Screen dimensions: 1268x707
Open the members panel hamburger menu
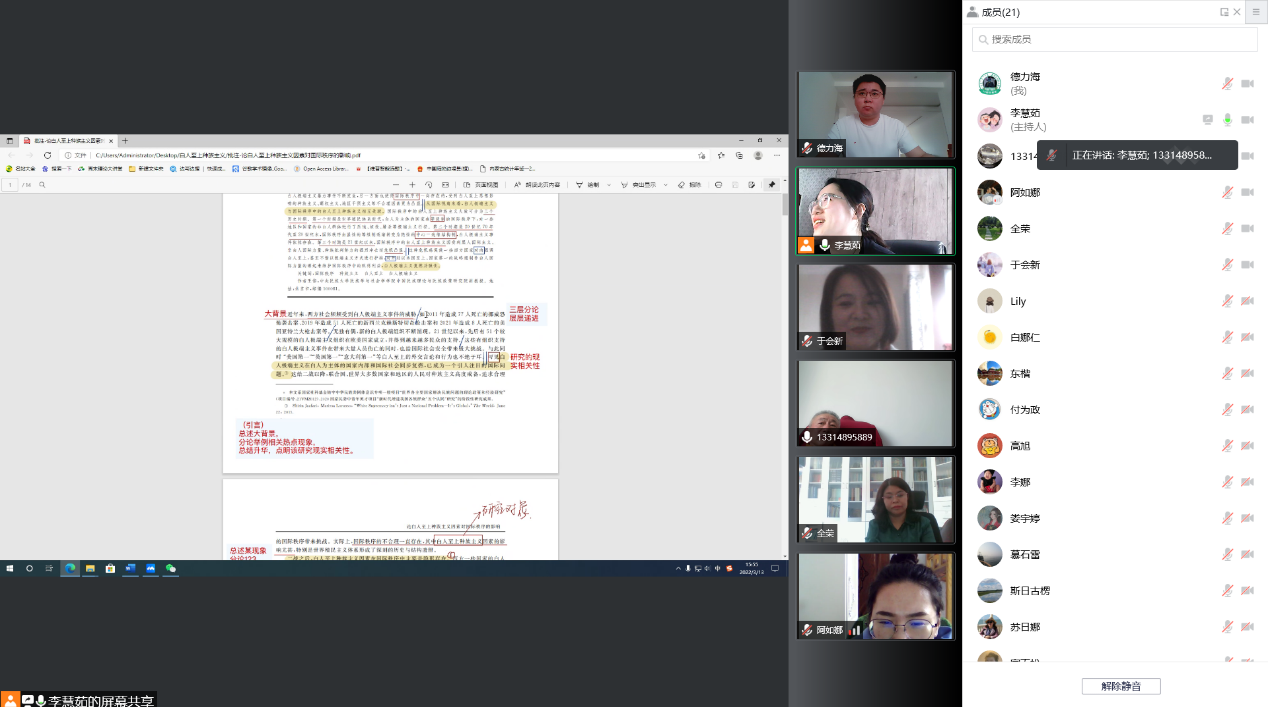point(1256,12)
